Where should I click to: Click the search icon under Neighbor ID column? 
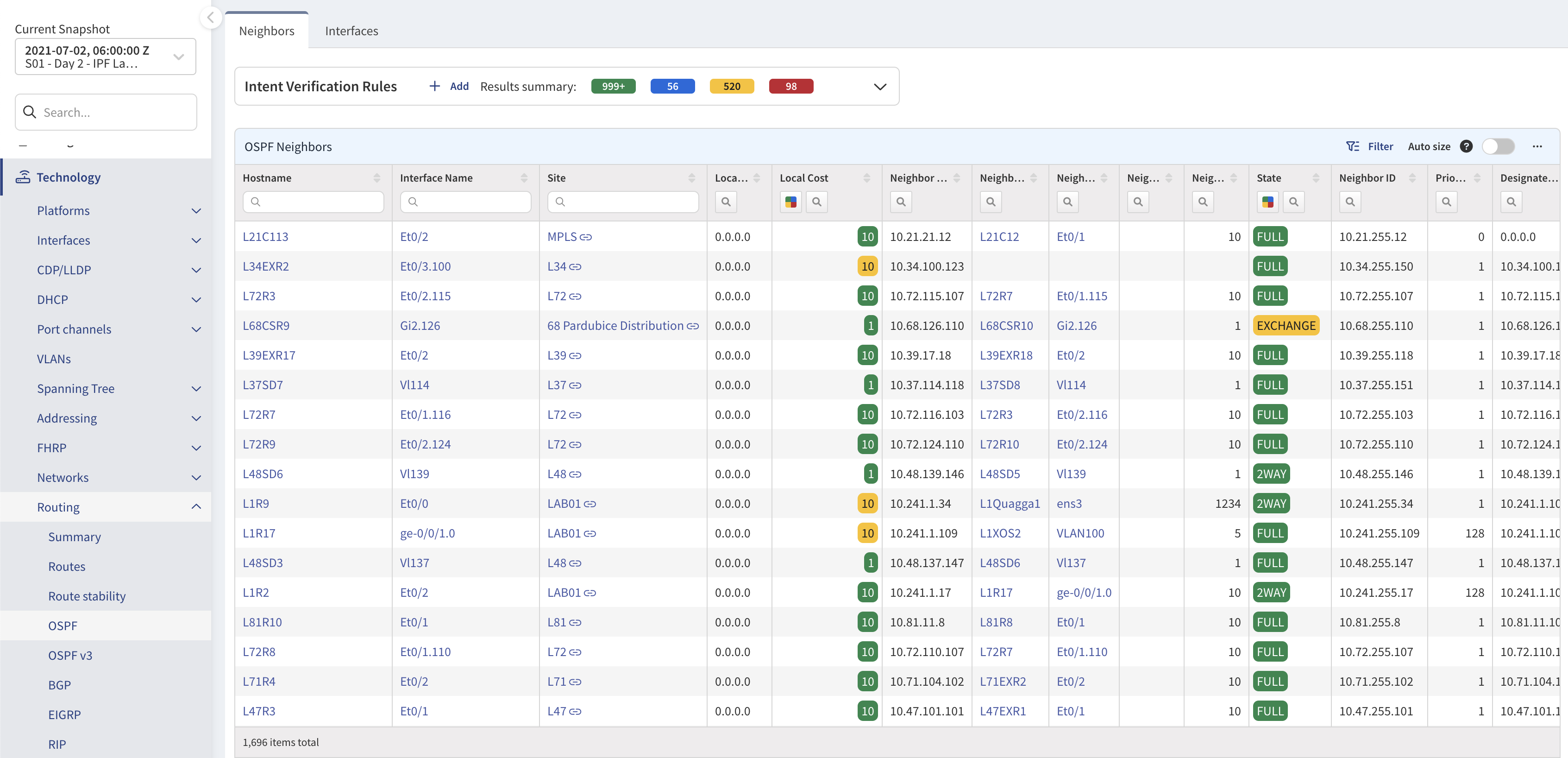point(1350,202)
